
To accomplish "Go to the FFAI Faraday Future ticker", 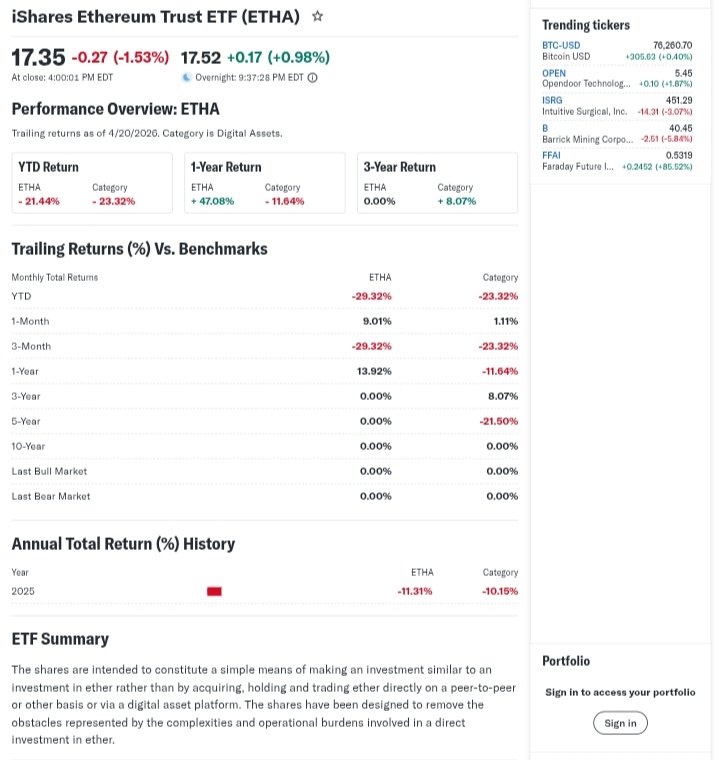I will [551, 155].
